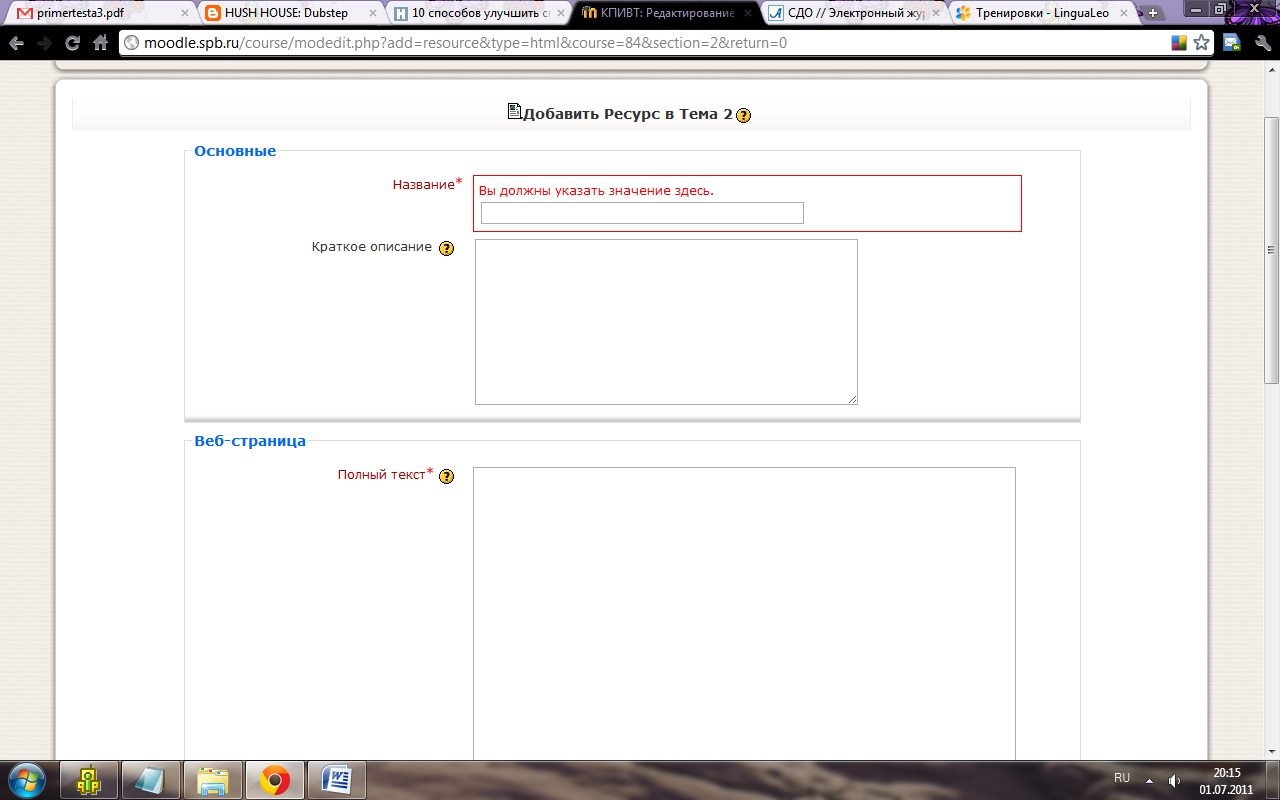Screen dimensions: 1280x800
Task: Bookmark this page with the star icon
Action: point(1201,43)
